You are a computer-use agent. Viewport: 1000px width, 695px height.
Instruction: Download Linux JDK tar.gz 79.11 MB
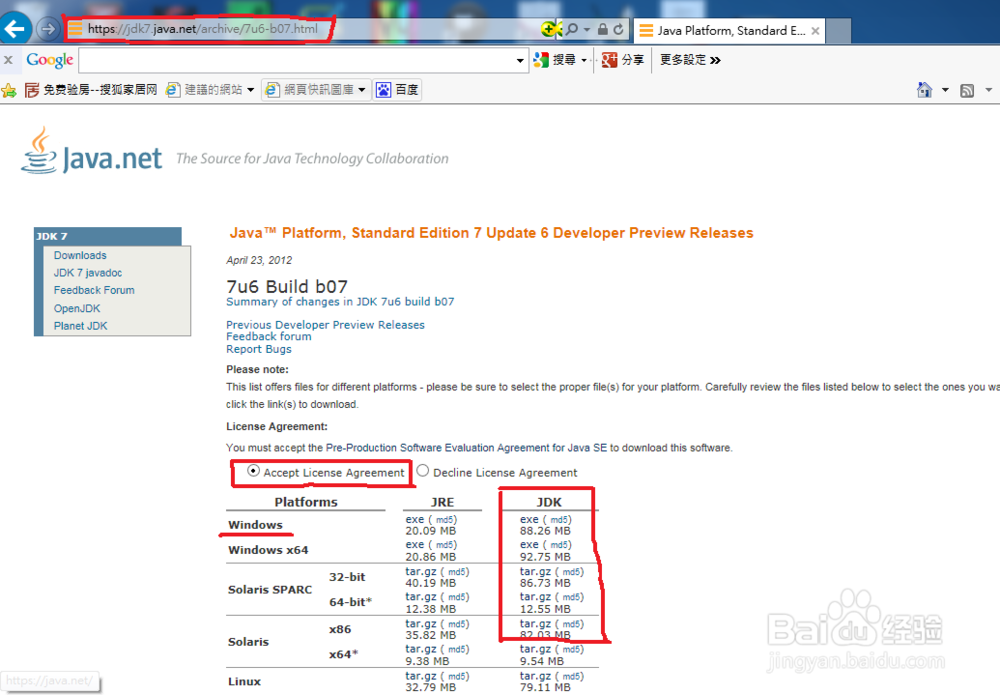click(x=535, y=676)
